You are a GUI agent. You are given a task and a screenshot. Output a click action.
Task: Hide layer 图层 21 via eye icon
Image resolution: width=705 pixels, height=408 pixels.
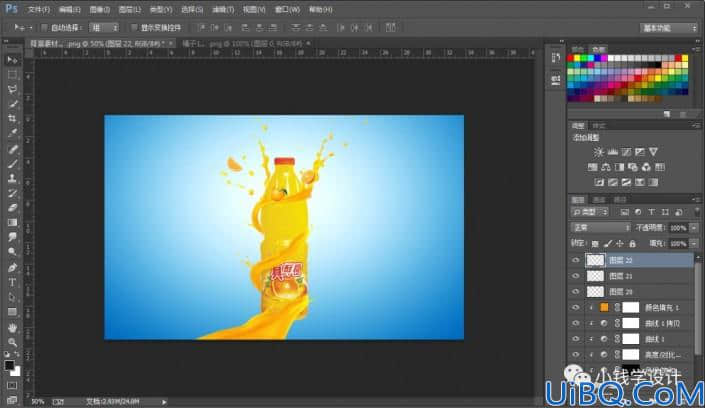[576, 276]
